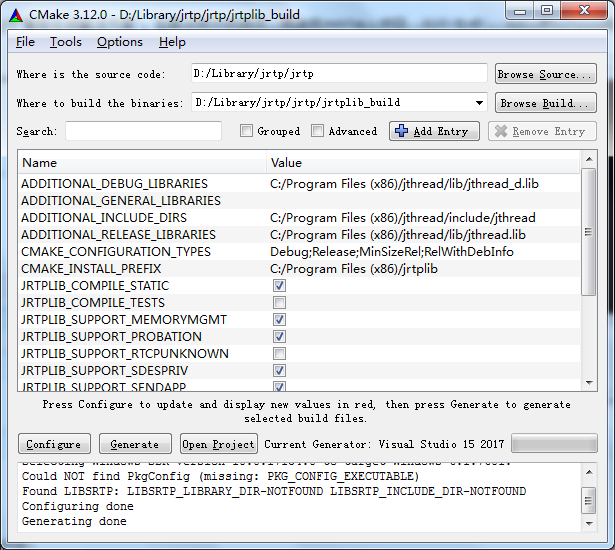Click the progress bar beside Current Generator
Viewport: 615px width, 550px height.
[554, 444]
